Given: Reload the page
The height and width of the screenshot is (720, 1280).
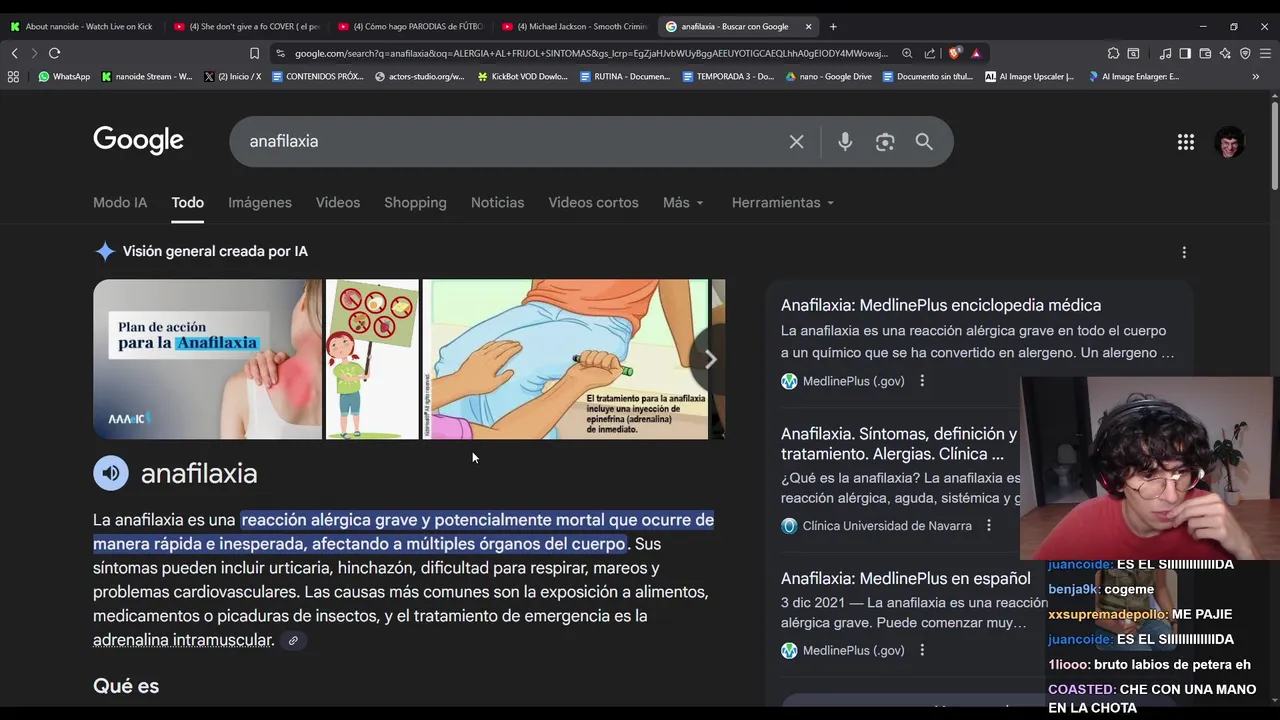Looking at the screenshot, I should tap(54, 53).
